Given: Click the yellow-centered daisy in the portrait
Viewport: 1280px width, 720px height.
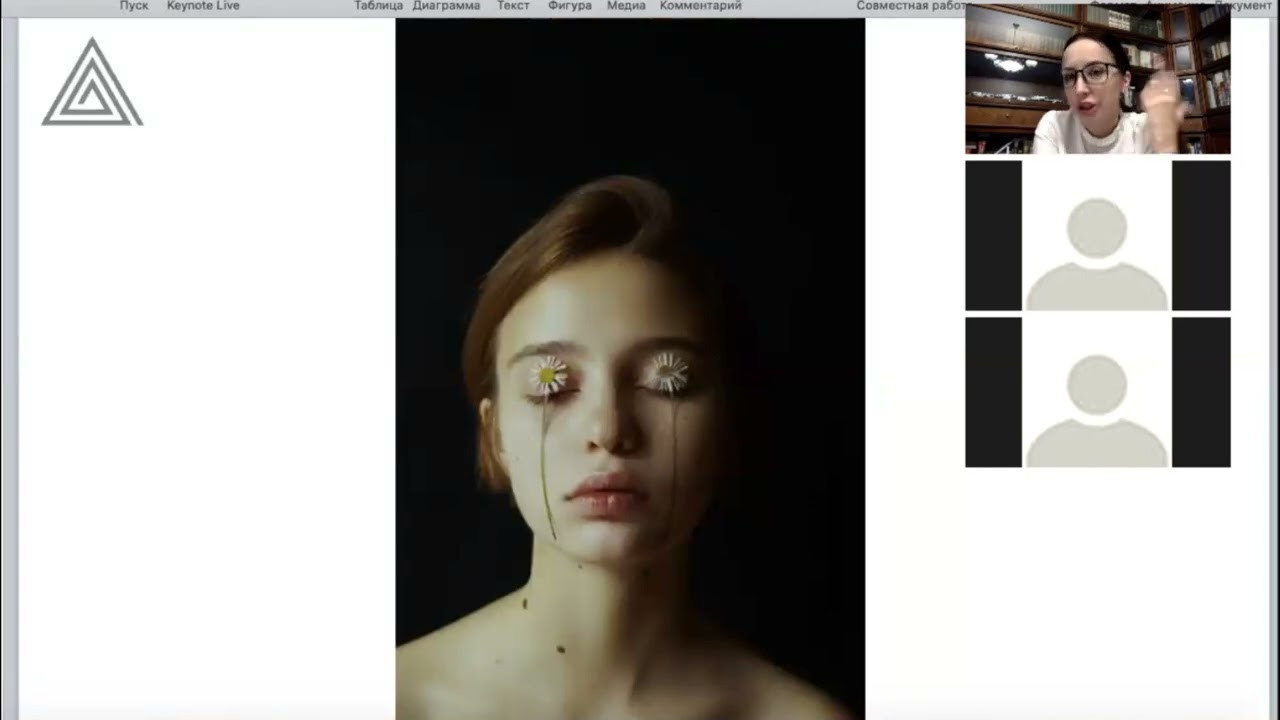Looking at the screenshot, I should click(547, 375).
